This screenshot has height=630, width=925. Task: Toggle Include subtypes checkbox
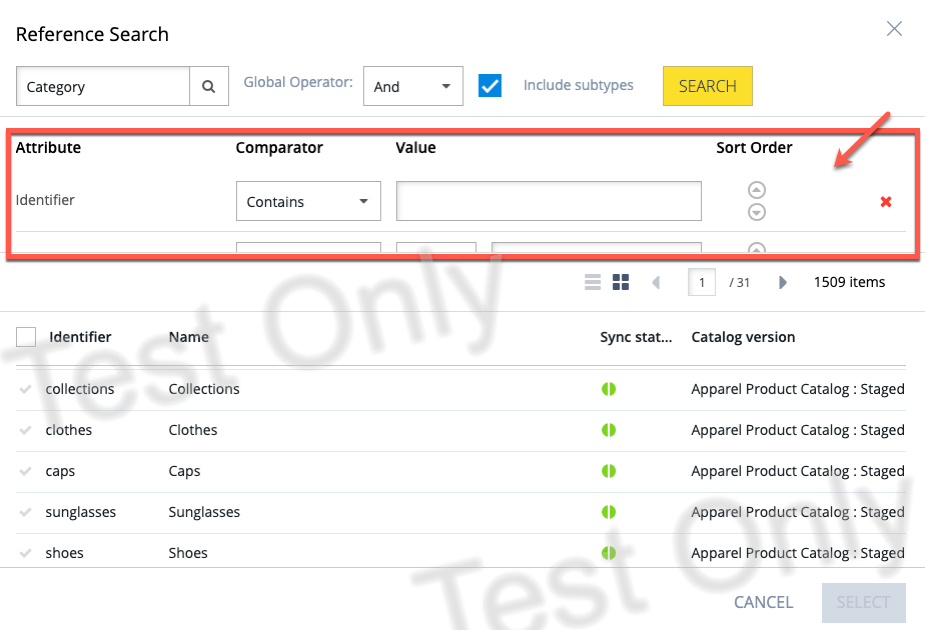(490, 86)
